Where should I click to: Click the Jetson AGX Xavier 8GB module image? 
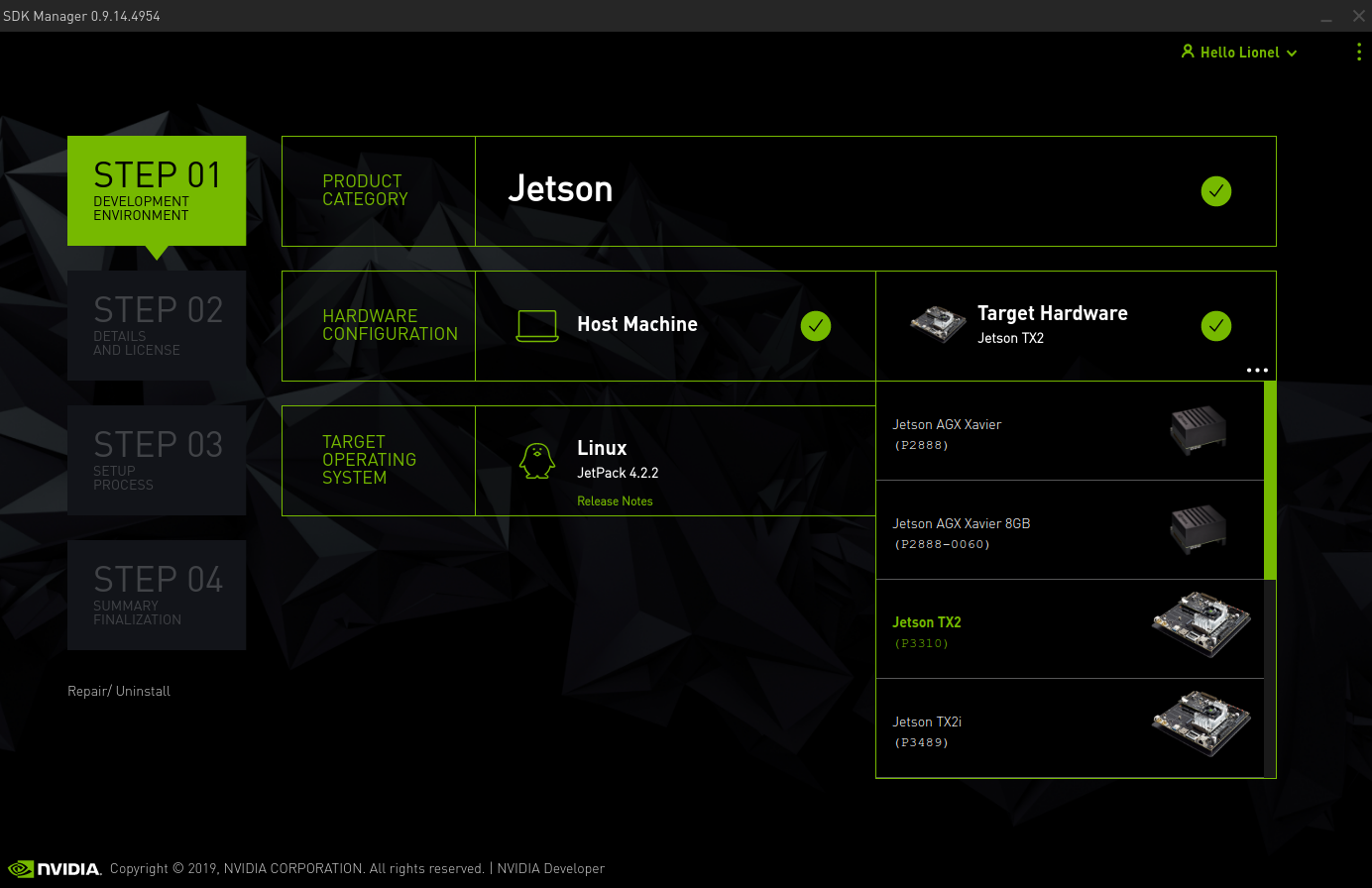(1198, 529)
